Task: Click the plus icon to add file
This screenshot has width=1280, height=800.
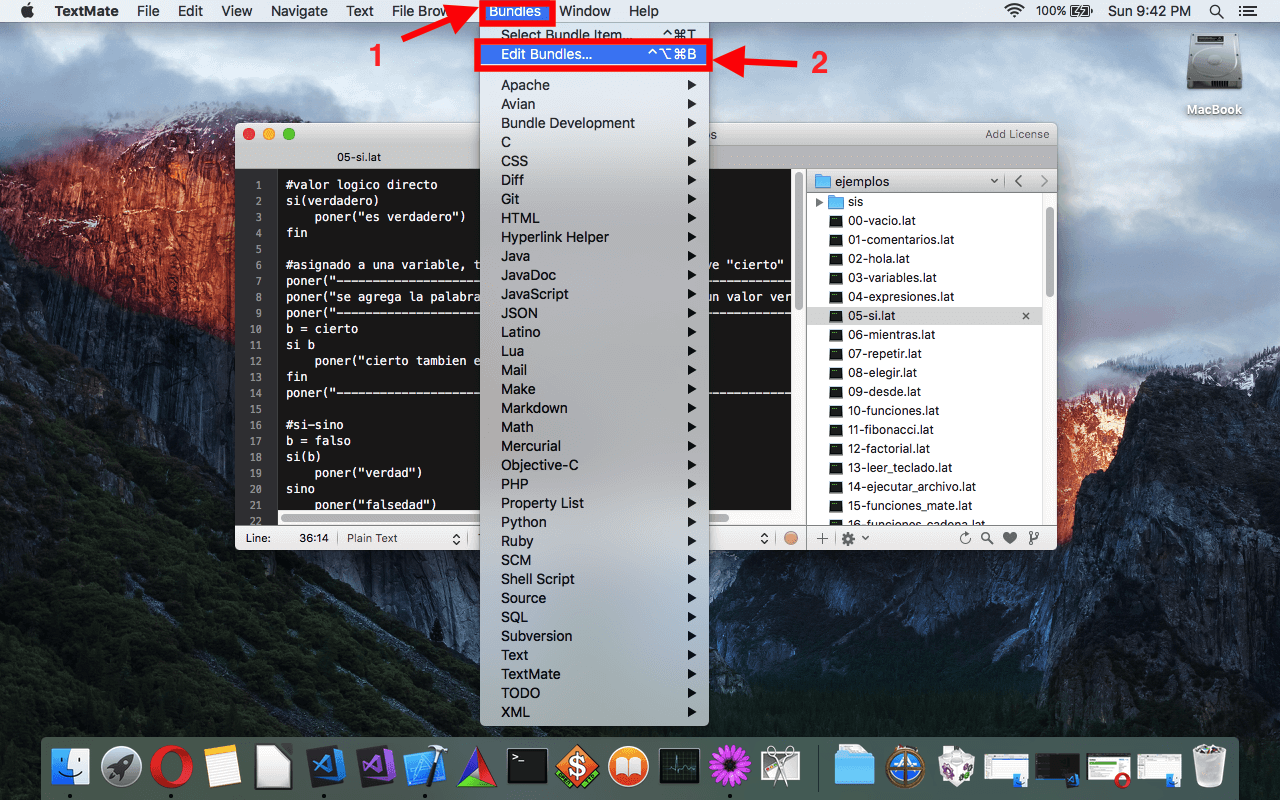Action: click(823, 538)
